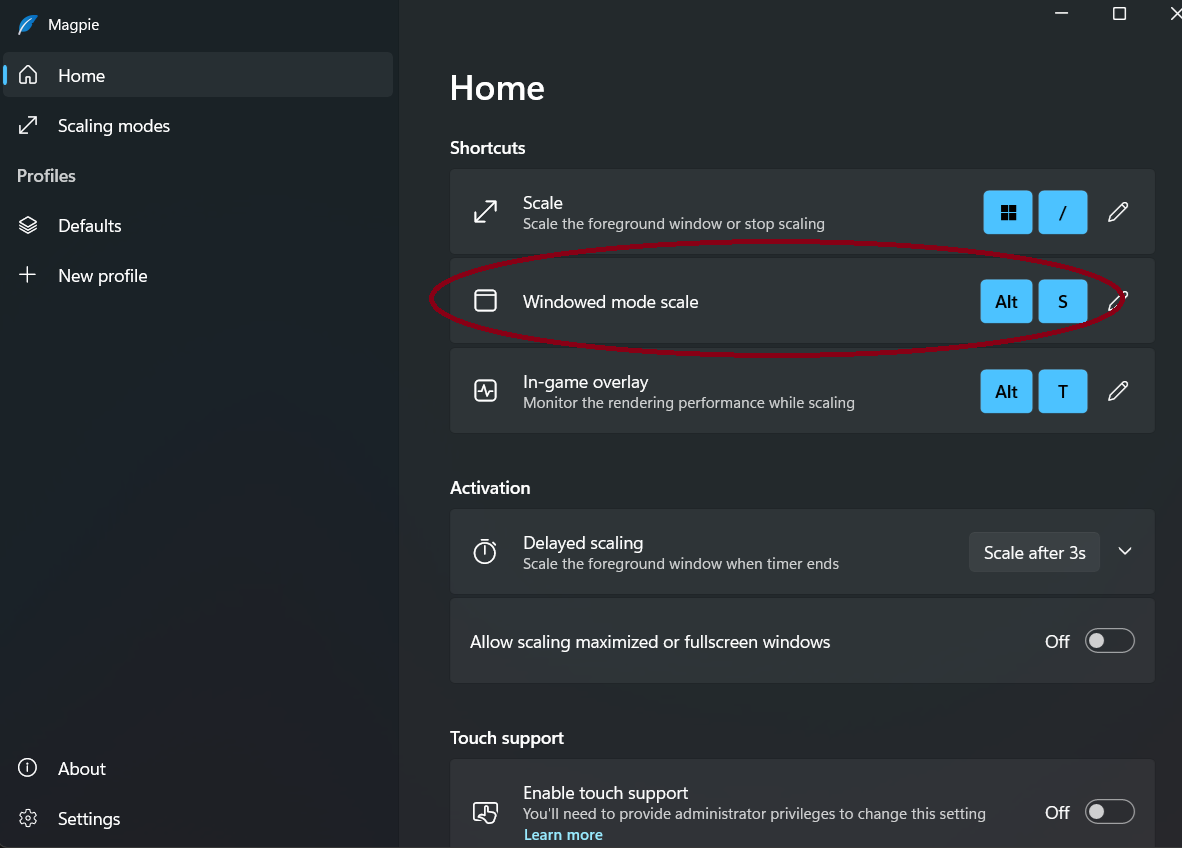Expand the Delayed scaling options chevron
Viewport: 1182px width, 848px height.
[1125, 552]
